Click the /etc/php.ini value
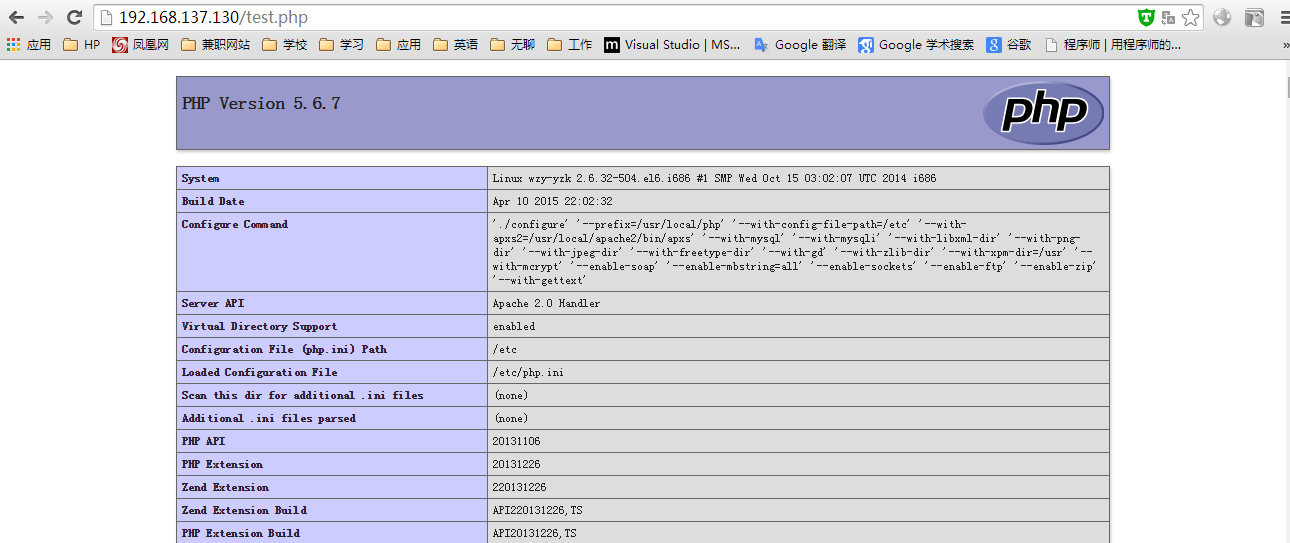This screenshot has width=1290, height=543. [528, 372]
